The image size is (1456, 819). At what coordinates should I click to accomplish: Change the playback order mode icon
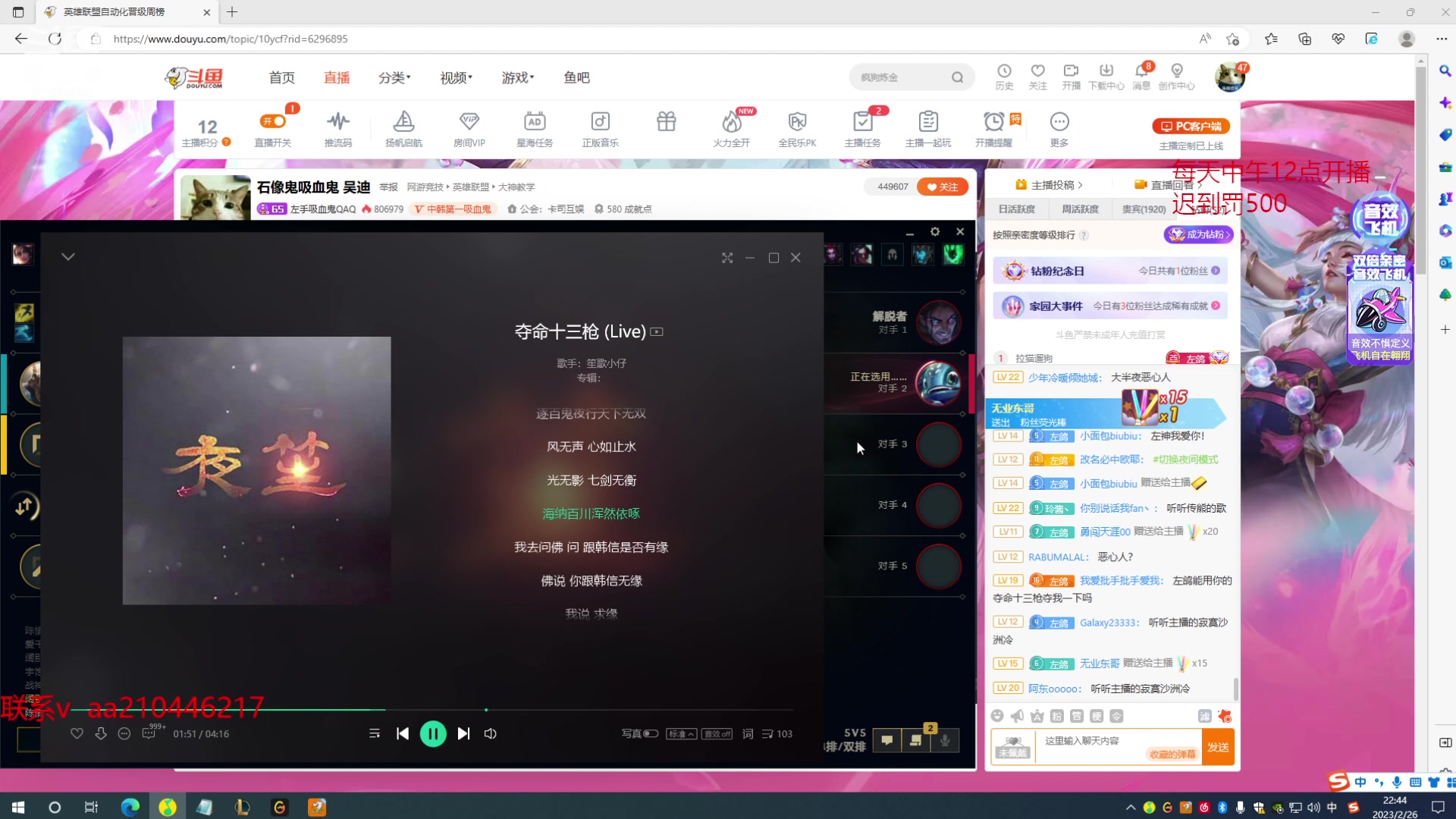(375, 733)
